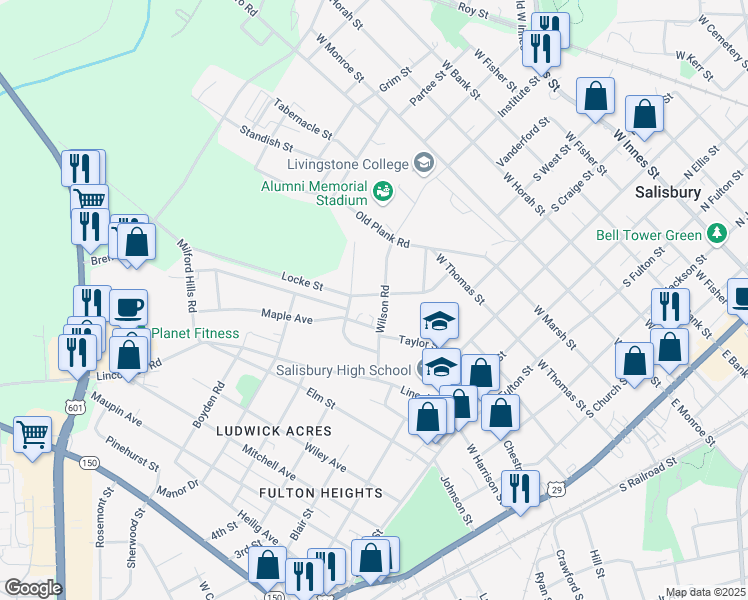Click the Rosemont St street label
The width and height of the screenshot is (748, 600).
point(102,517)
